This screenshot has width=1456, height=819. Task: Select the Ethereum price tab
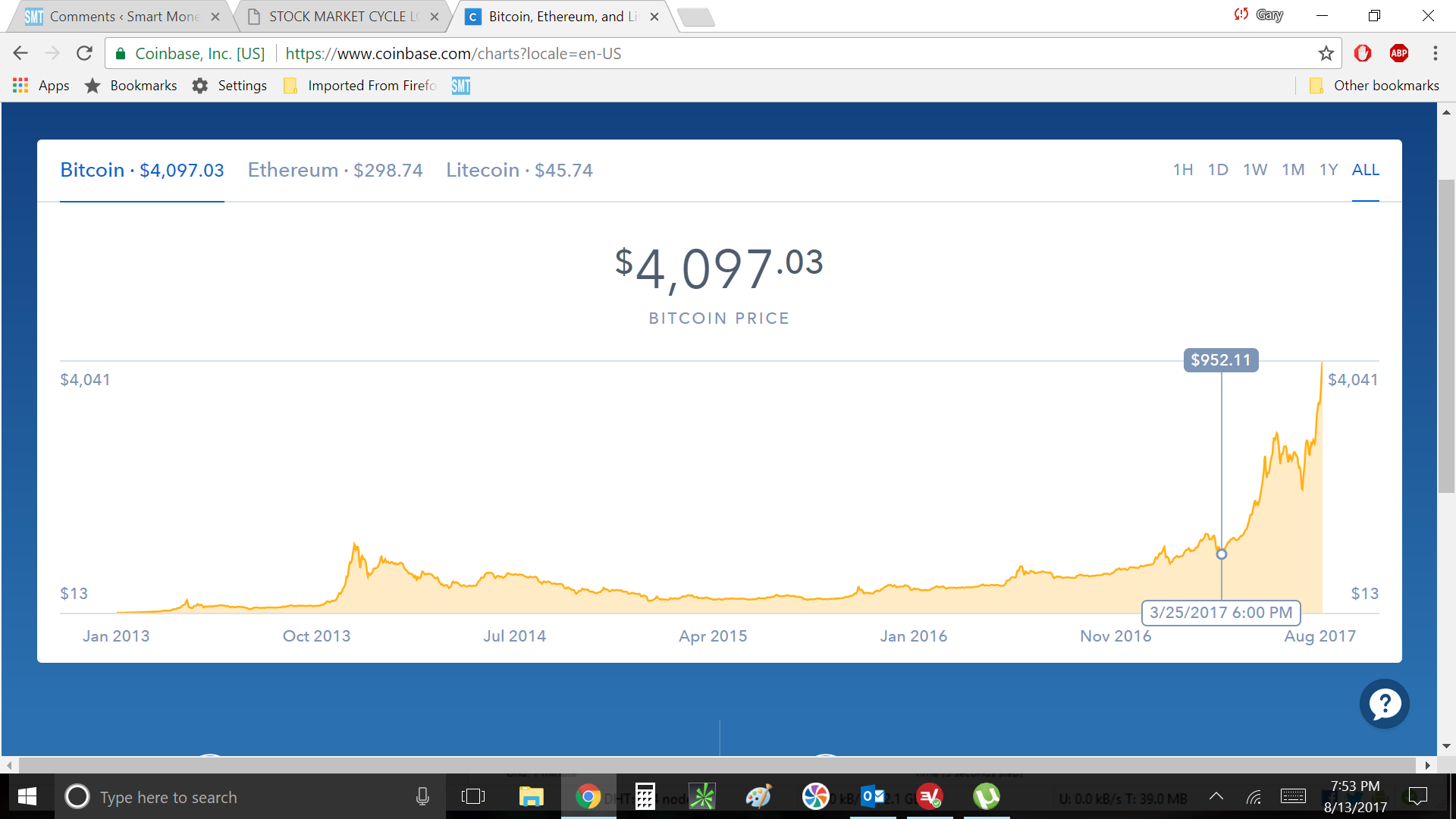pos(335,170)
